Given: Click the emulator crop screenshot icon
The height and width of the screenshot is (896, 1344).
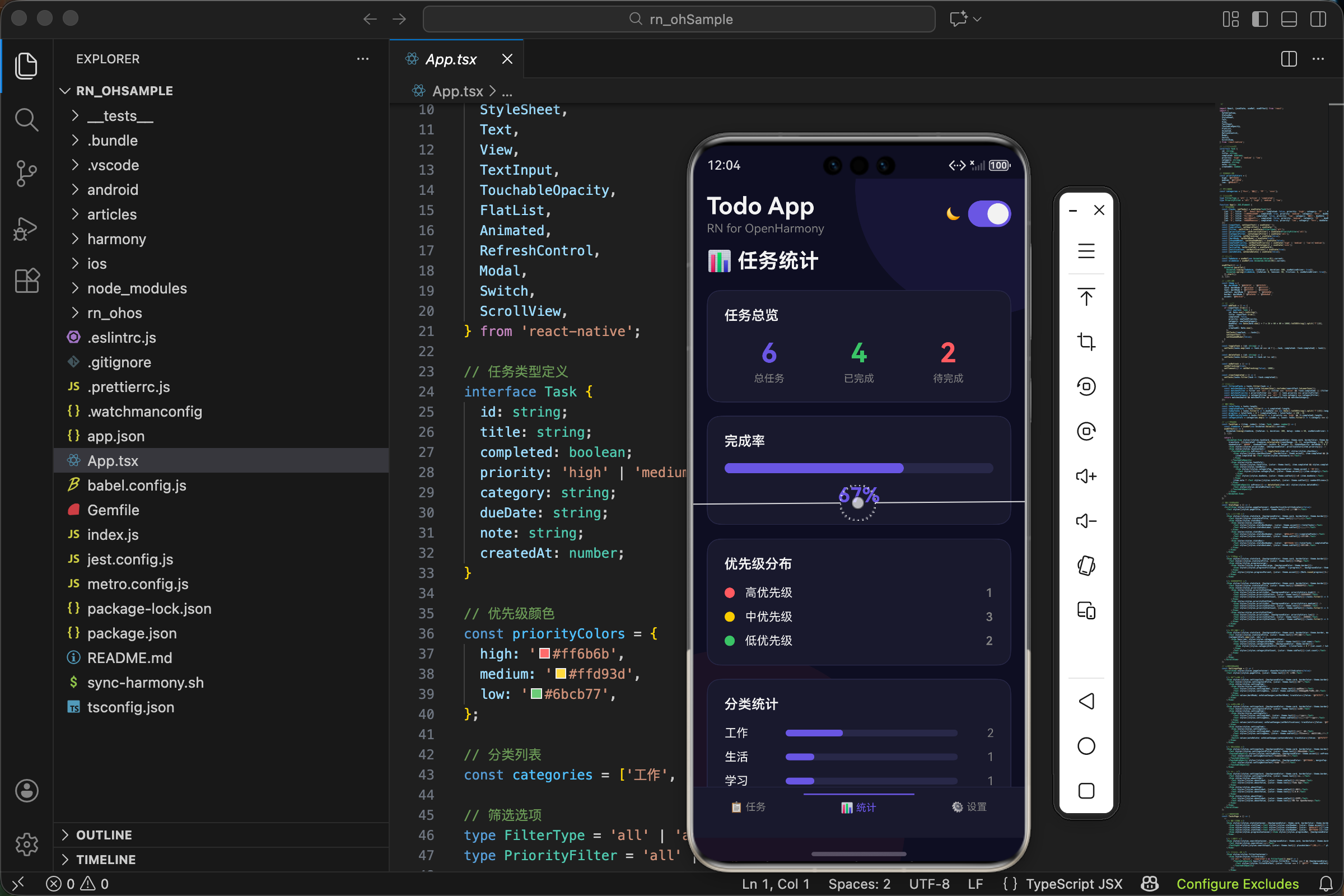Looking at the screenshot, I should [x=1086, y=342].
